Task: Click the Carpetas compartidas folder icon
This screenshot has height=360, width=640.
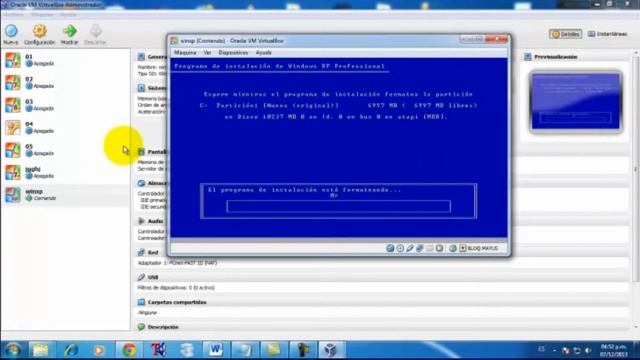Action: coord(141,302)
